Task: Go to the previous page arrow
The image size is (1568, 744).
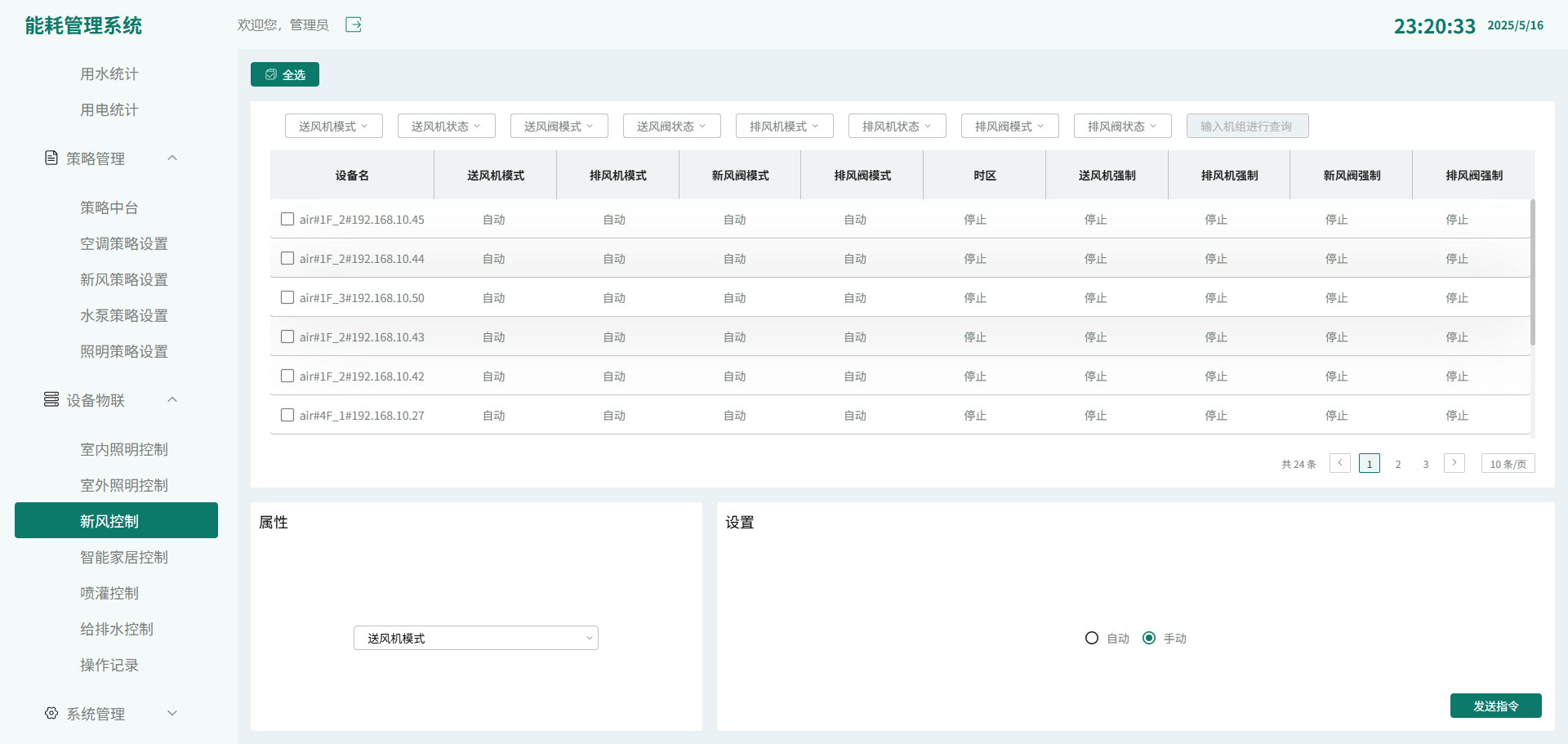Action: pos(1339,463)
